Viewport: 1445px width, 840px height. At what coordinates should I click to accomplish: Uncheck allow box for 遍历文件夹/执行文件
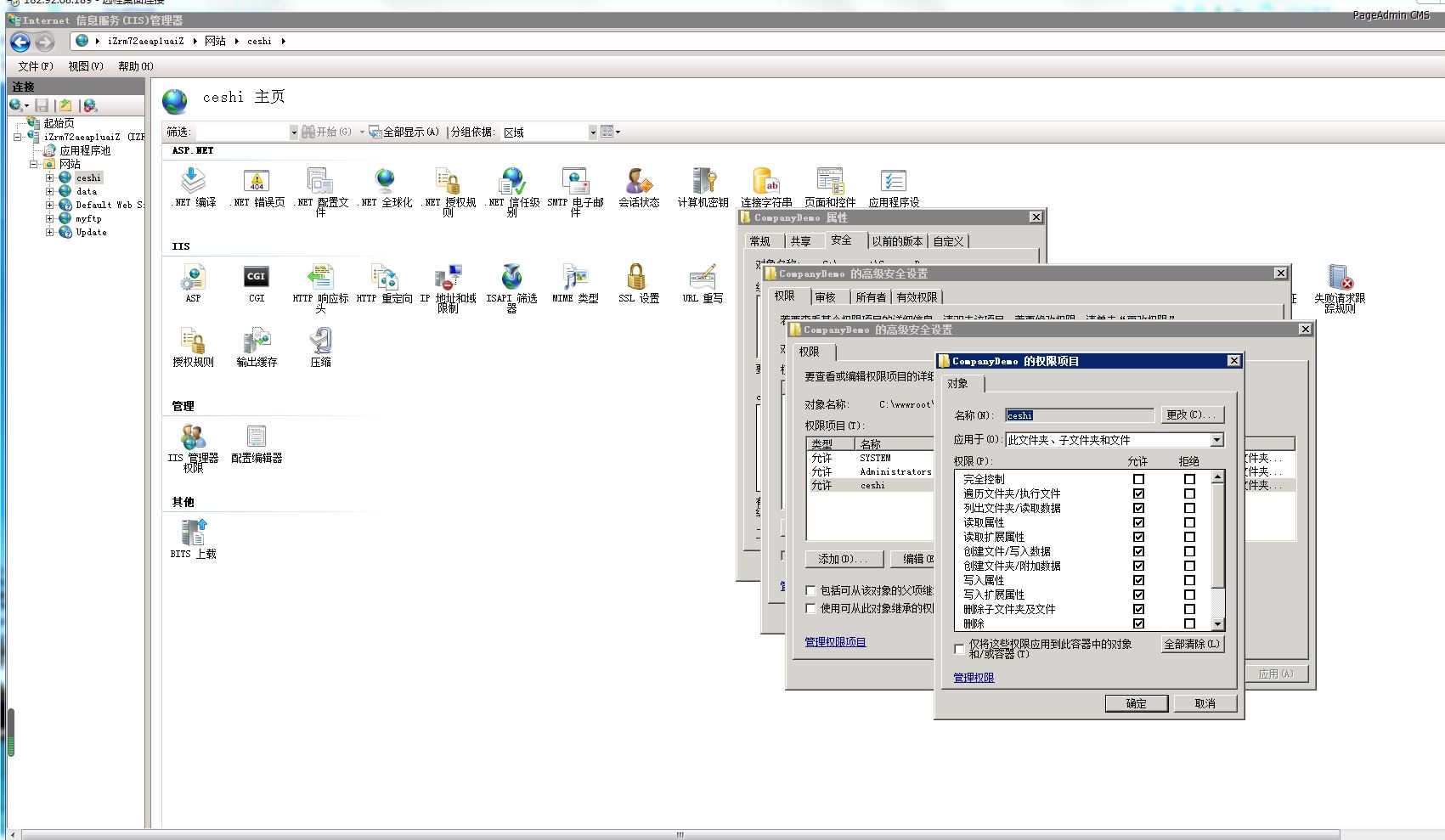pyautogui.click(x=1138, y=493)
